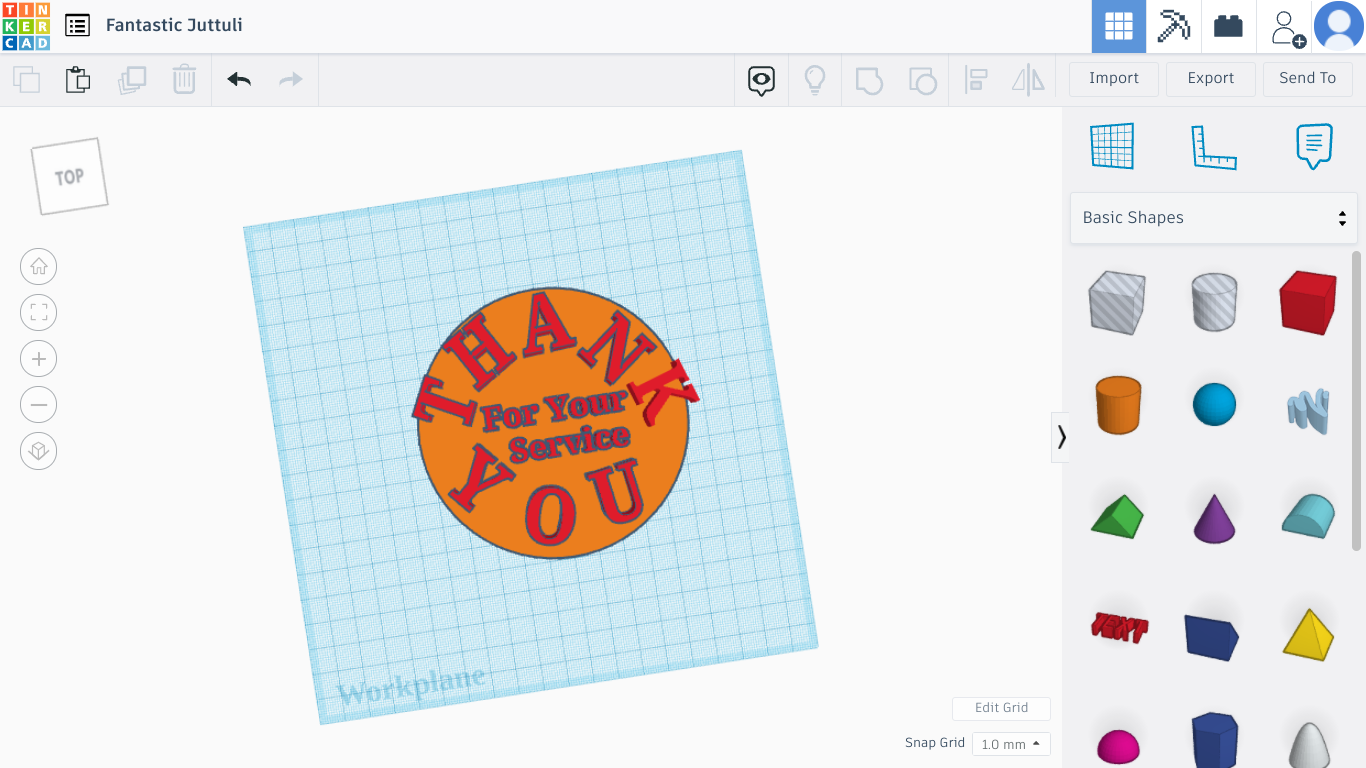Pick the striped Cylinder hole shape

point(1214,301)
